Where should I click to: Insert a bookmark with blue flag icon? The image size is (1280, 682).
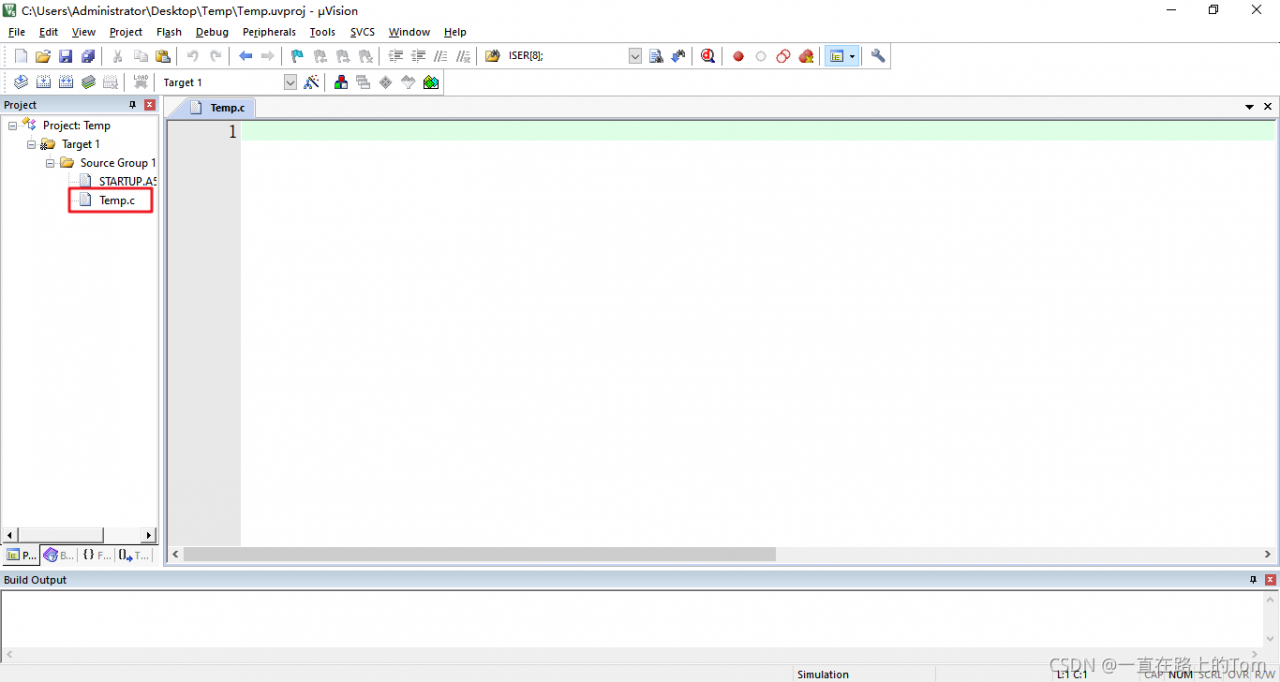tap(297, 57)
